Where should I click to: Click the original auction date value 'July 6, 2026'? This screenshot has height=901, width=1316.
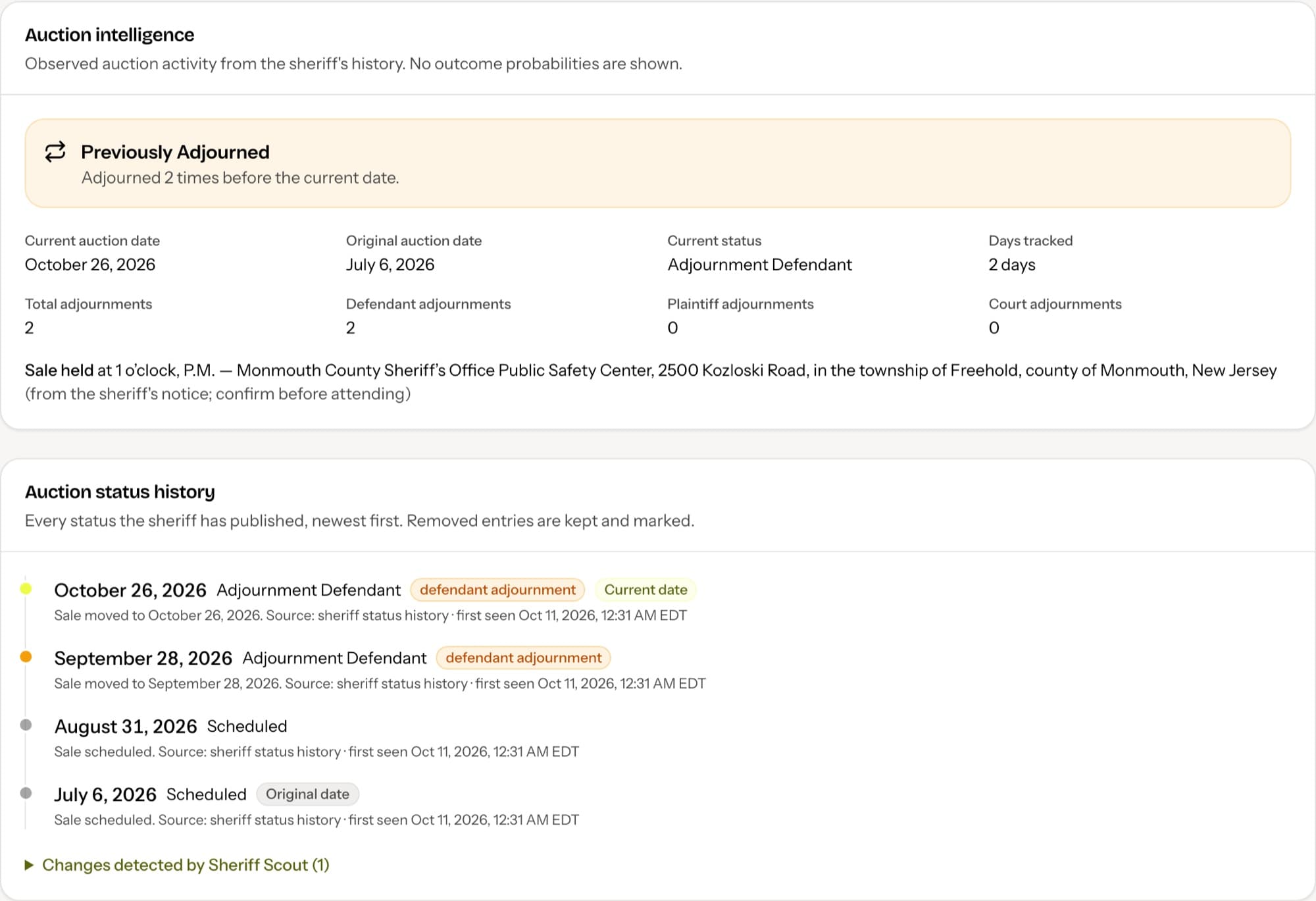[390, 265]
